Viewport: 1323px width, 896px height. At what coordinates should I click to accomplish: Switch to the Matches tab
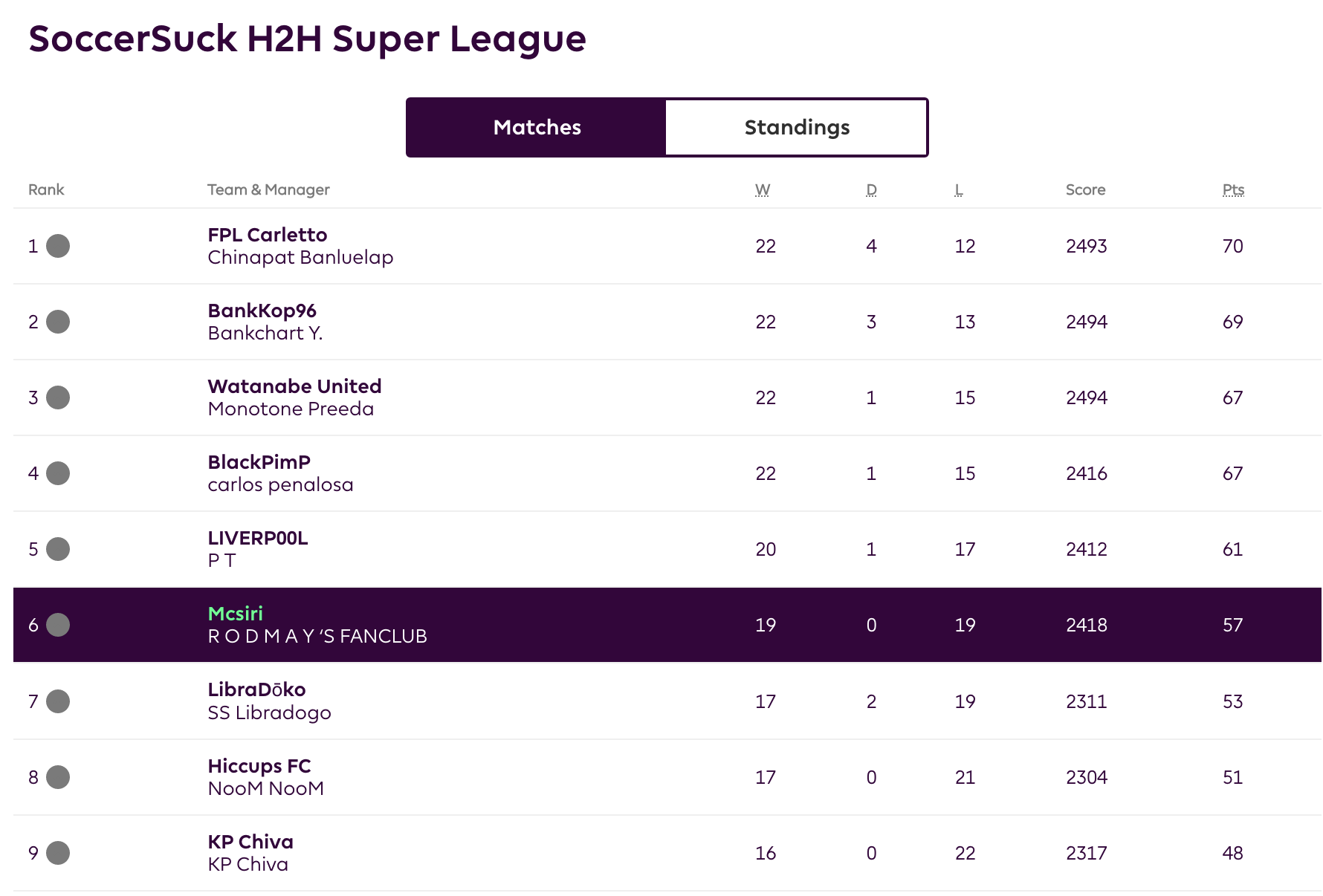click(537, 127)
